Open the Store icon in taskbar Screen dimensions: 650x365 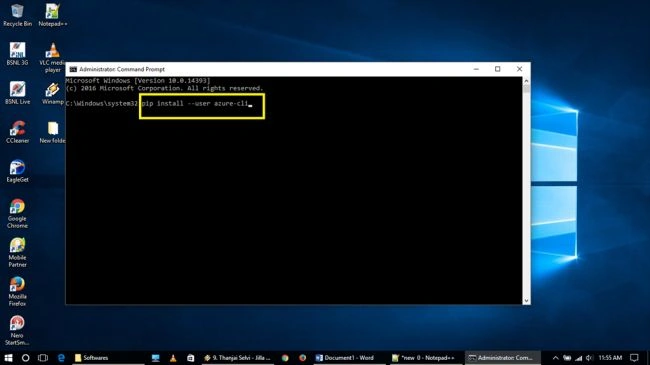coord(190,358)
